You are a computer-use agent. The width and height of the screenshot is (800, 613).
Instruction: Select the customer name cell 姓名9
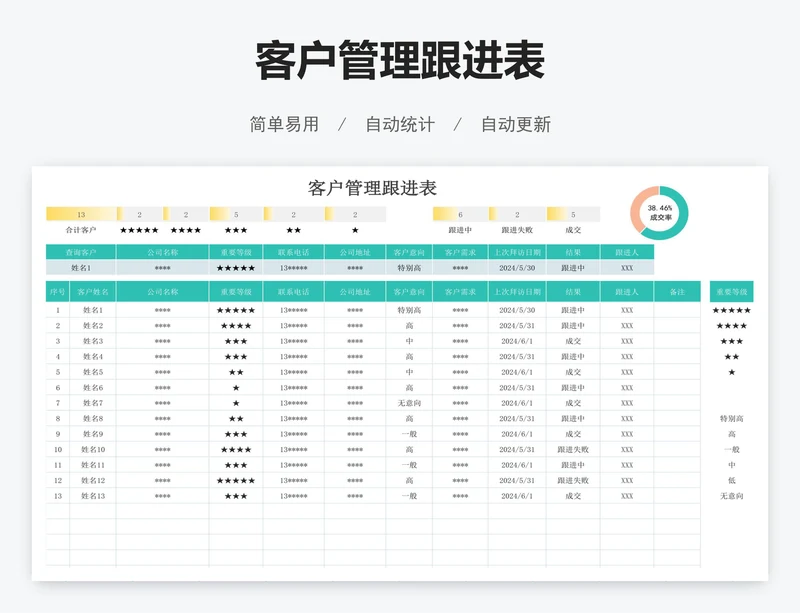93,434
